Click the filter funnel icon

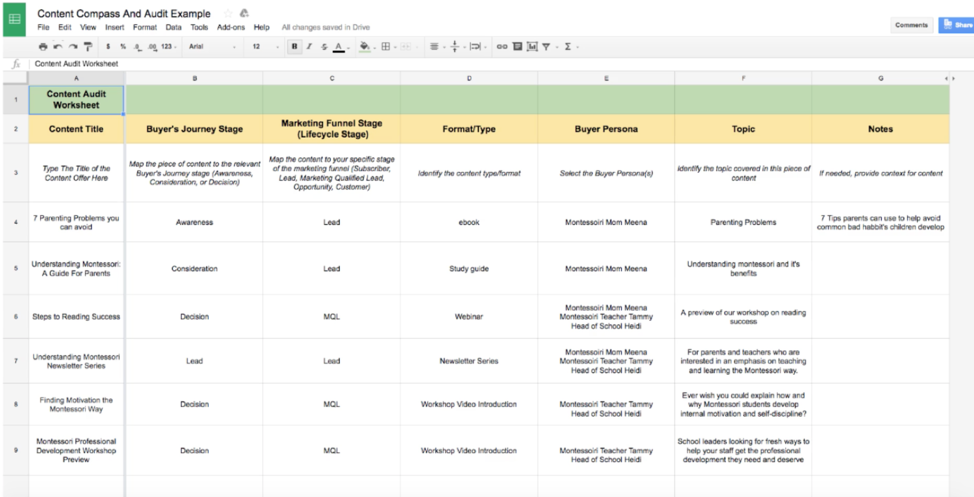click(x=547, y=46)
